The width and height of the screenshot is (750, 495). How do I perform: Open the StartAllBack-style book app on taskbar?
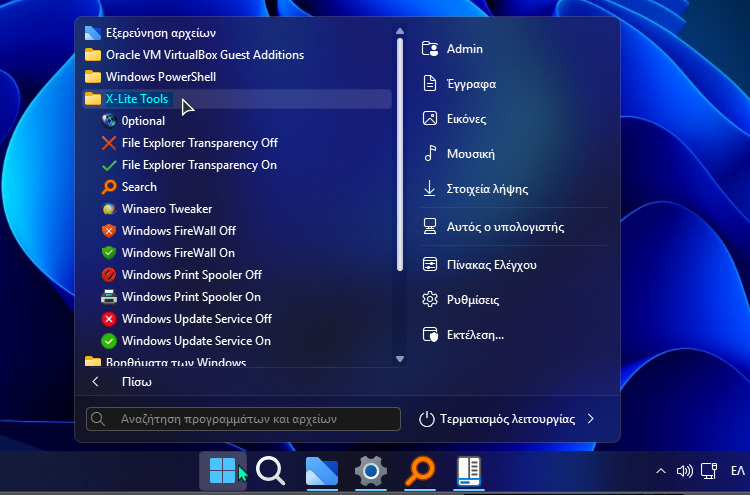click(x=469, y=471)
